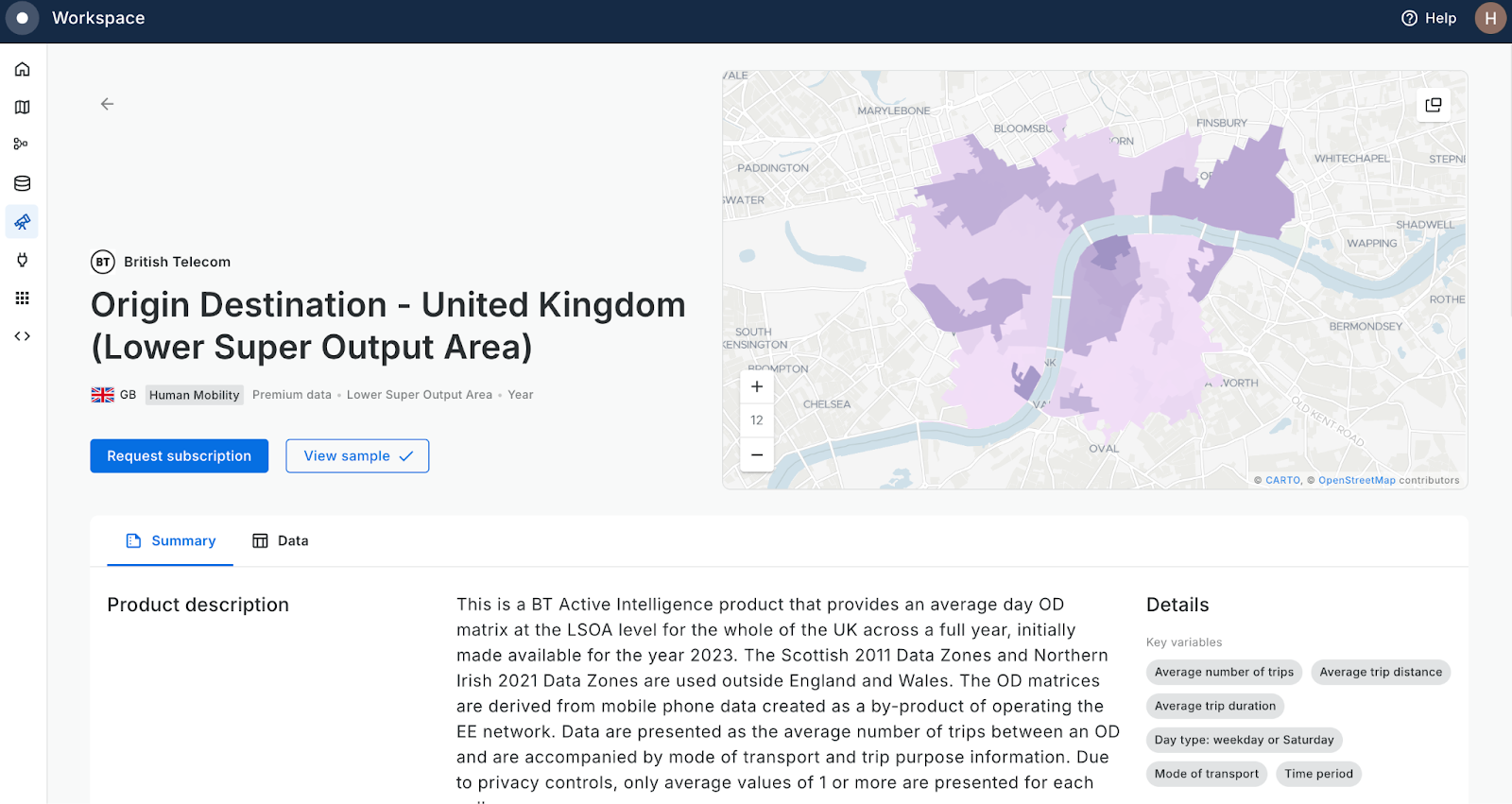This screenshot has width=1512, height=804.
Task: Open the Developers code icon
Action: [21, 335]
